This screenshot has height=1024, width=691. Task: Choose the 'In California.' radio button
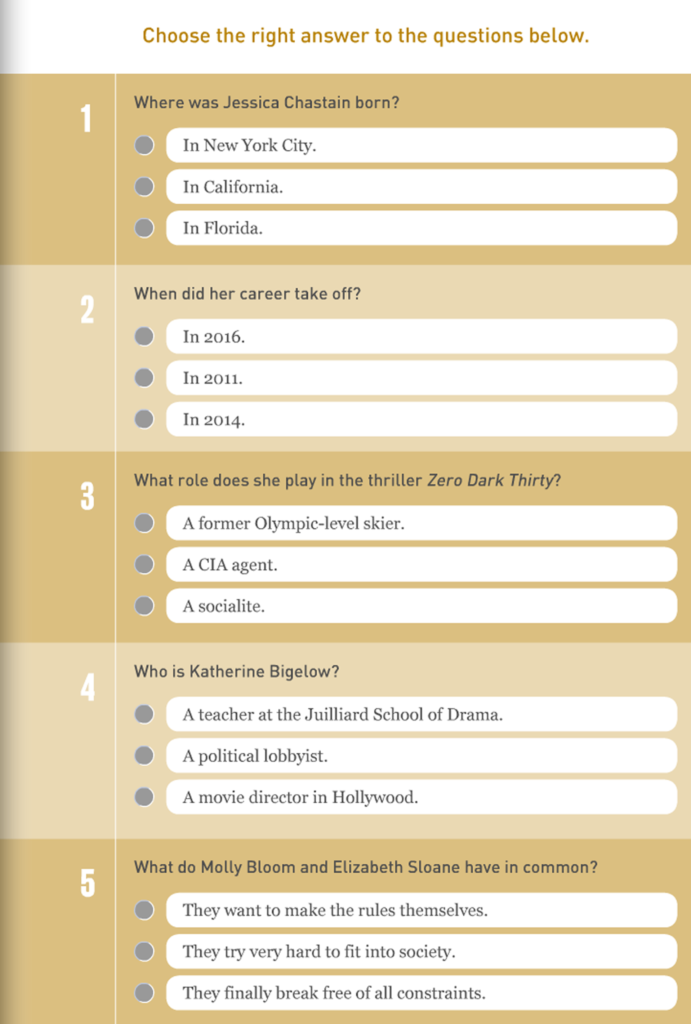click(145, 187)
